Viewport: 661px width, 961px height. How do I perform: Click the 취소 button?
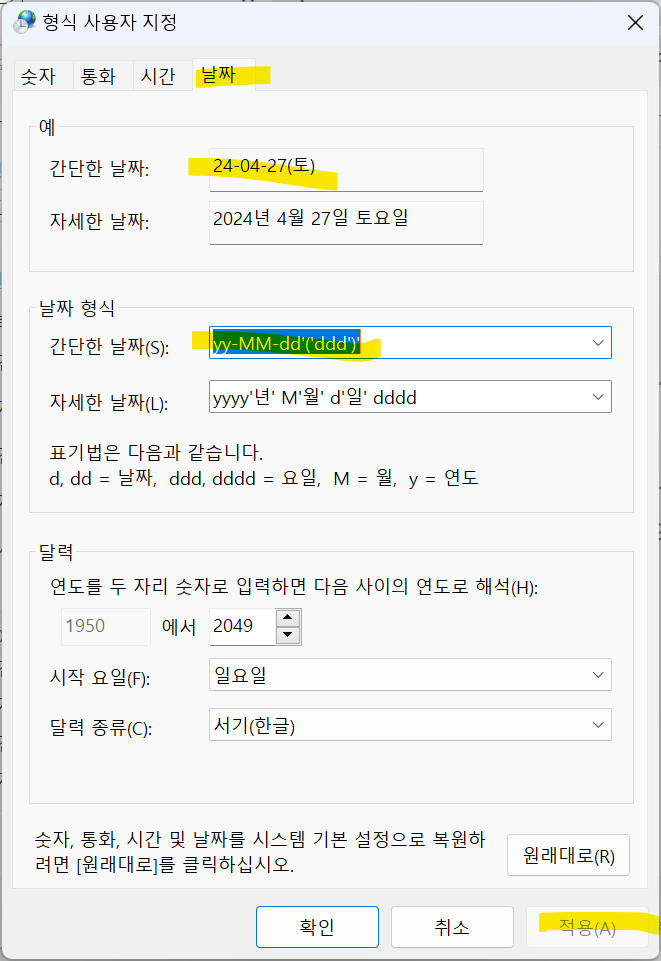point(452,927)
